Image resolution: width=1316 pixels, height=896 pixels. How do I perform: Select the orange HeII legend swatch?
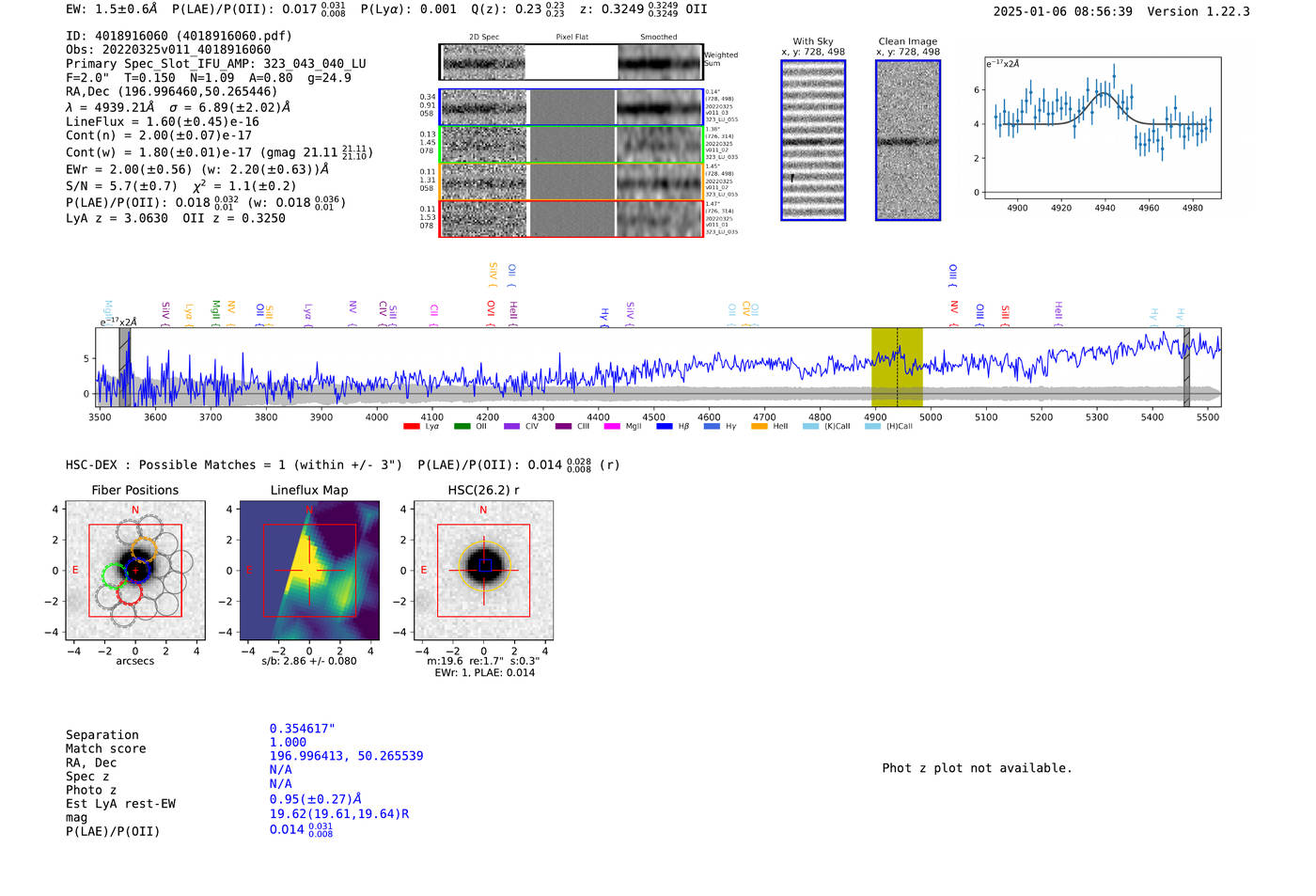[x=760, y=427]
